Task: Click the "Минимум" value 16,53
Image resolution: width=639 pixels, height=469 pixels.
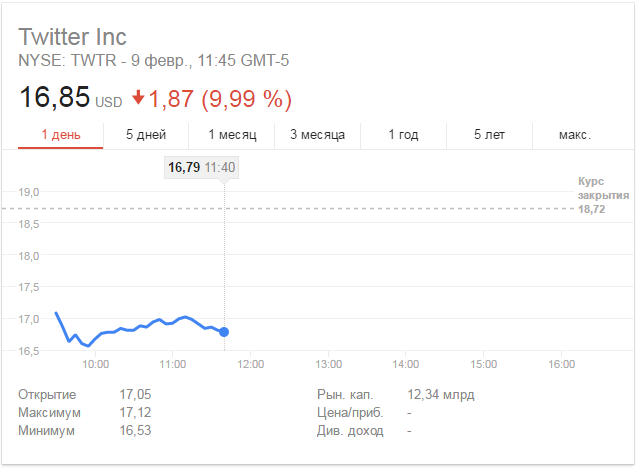Action: click(135, 430)
